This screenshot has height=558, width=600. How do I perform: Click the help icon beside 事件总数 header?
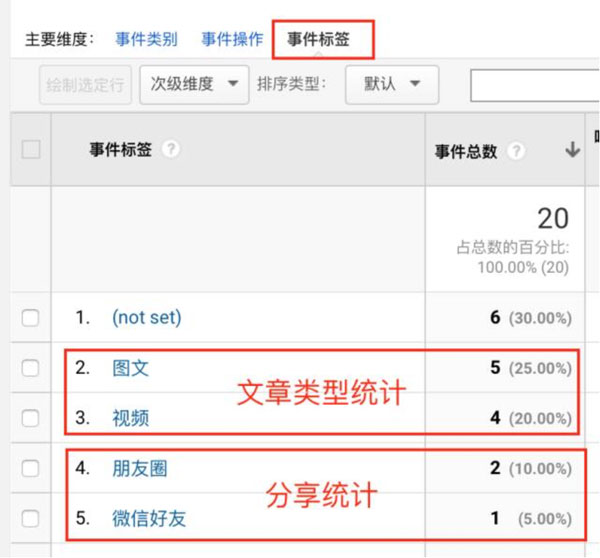(516, 151)
